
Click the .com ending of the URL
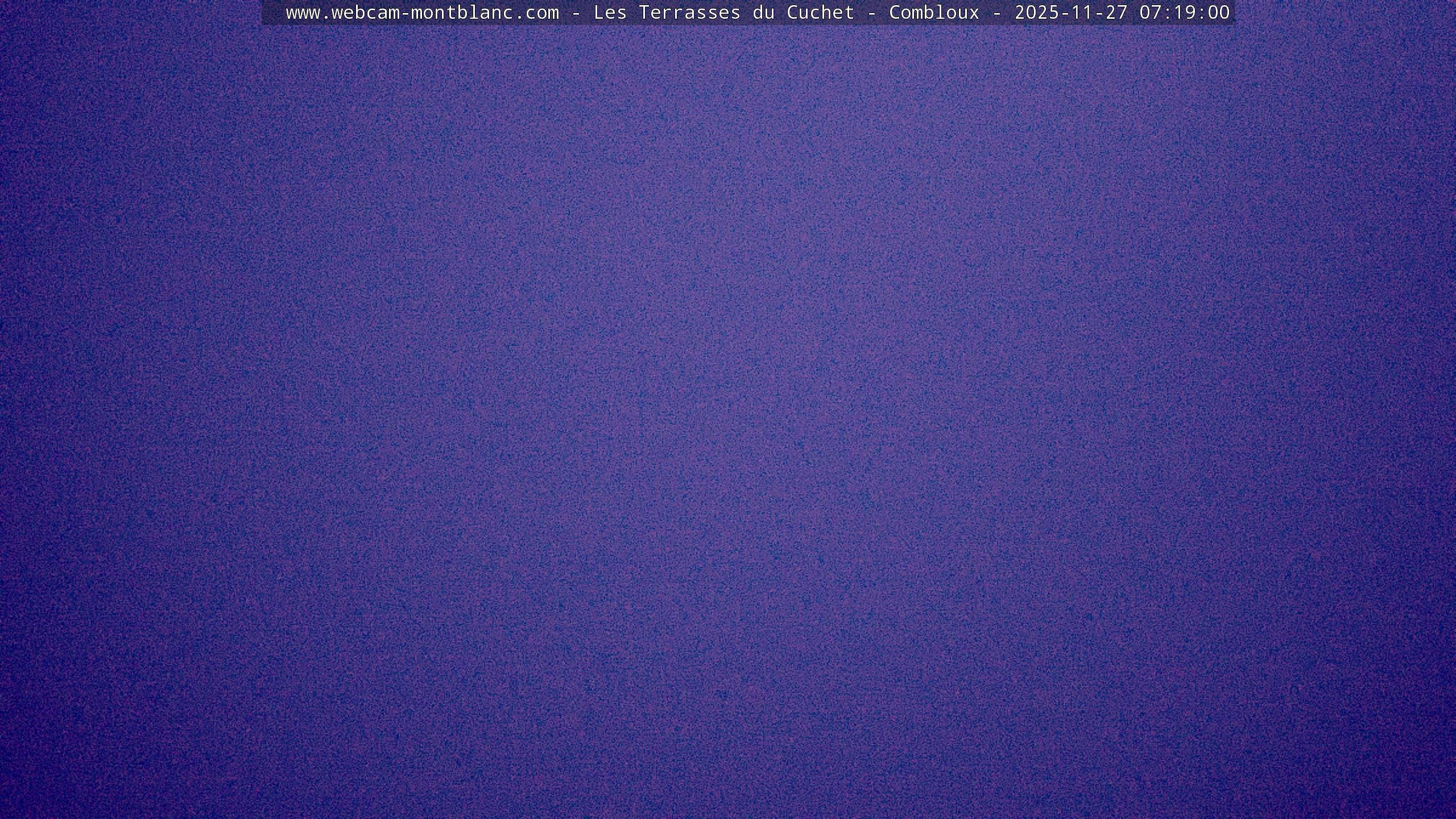[536, 13]
